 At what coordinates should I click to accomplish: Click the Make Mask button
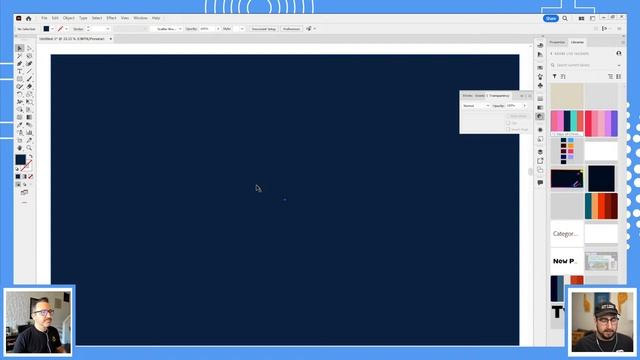(x=518, y=116)
